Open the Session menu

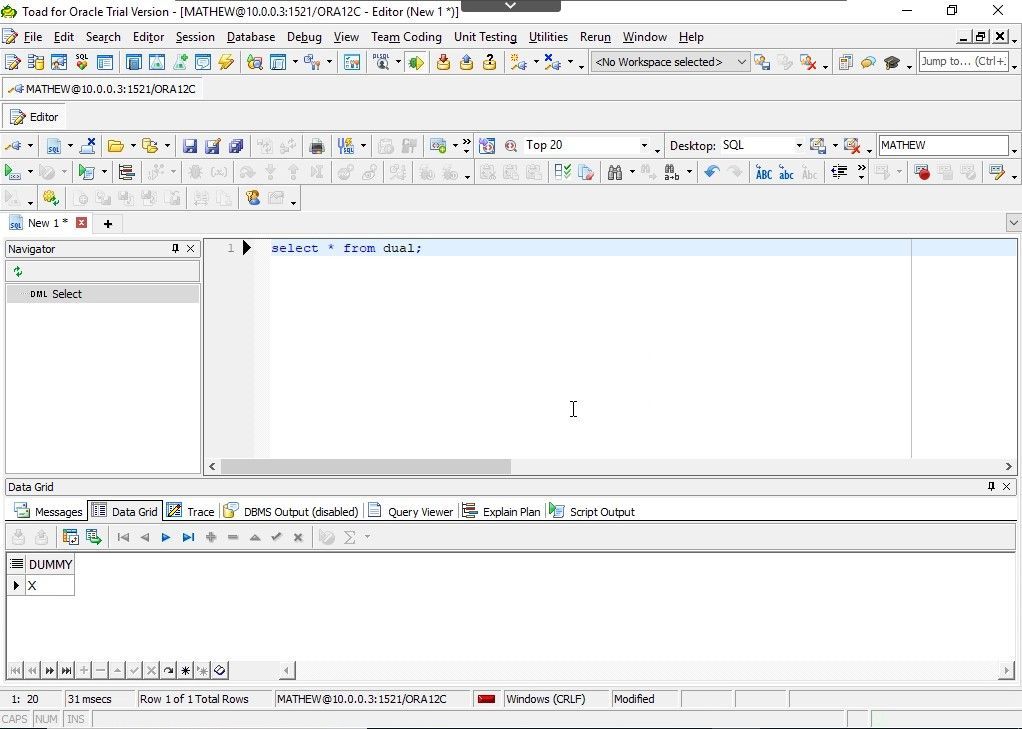click(x=195, y=37)
